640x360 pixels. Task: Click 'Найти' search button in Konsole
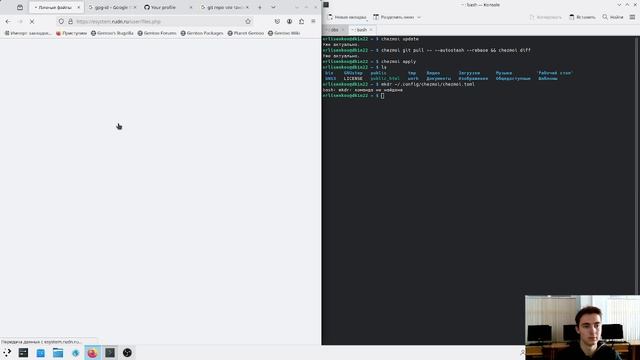coord(613,17)
